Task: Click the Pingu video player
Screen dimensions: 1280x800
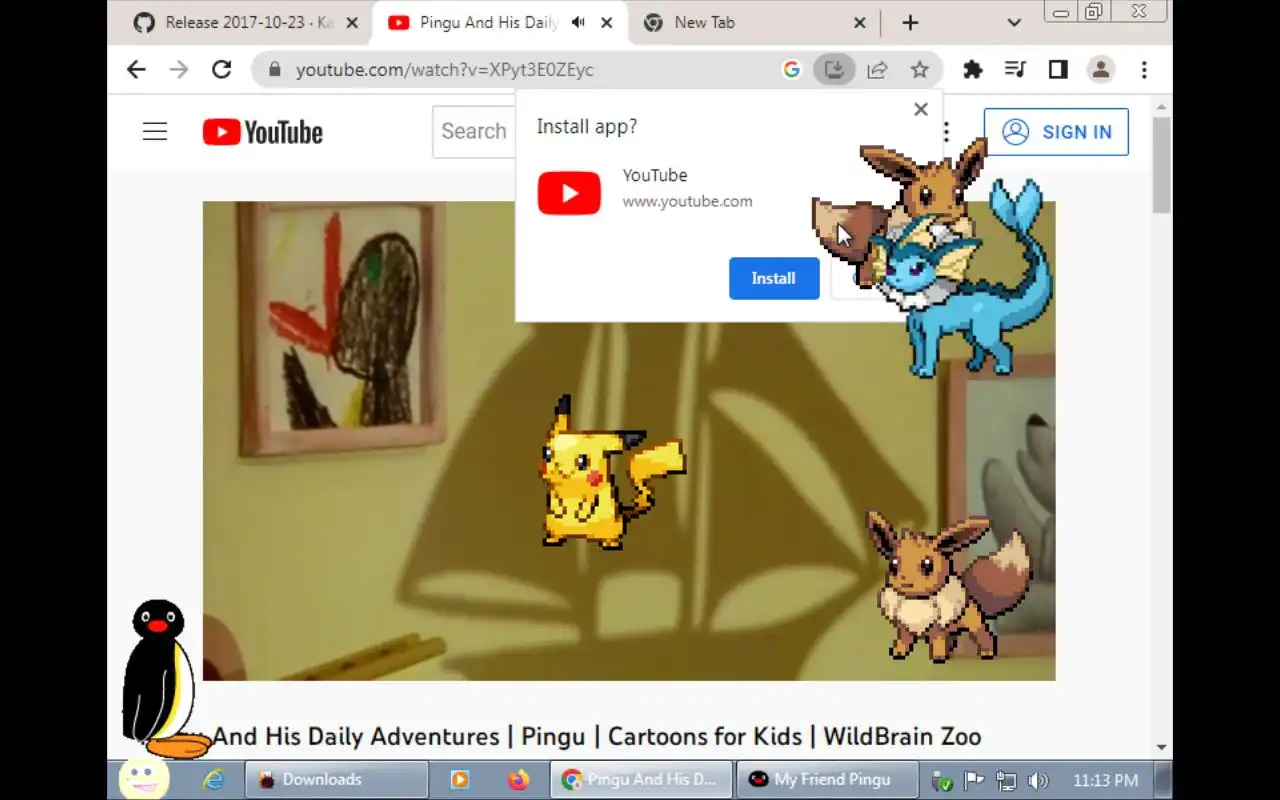Action: (629, 440)
